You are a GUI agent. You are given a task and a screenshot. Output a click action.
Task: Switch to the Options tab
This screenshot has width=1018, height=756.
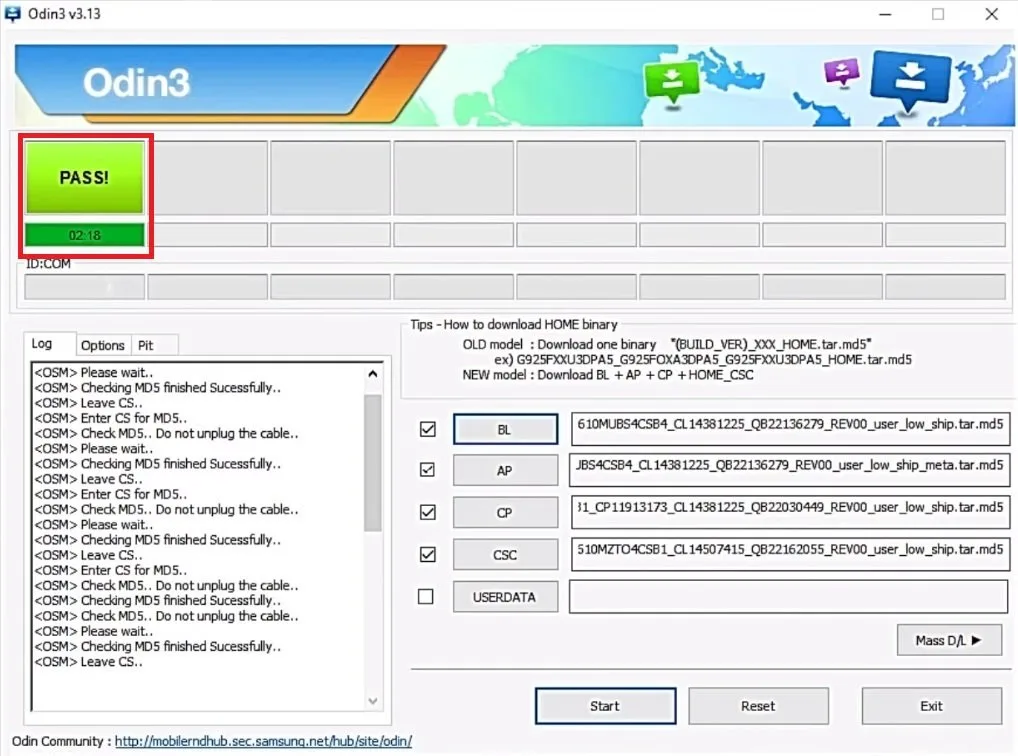click(103, 346)
